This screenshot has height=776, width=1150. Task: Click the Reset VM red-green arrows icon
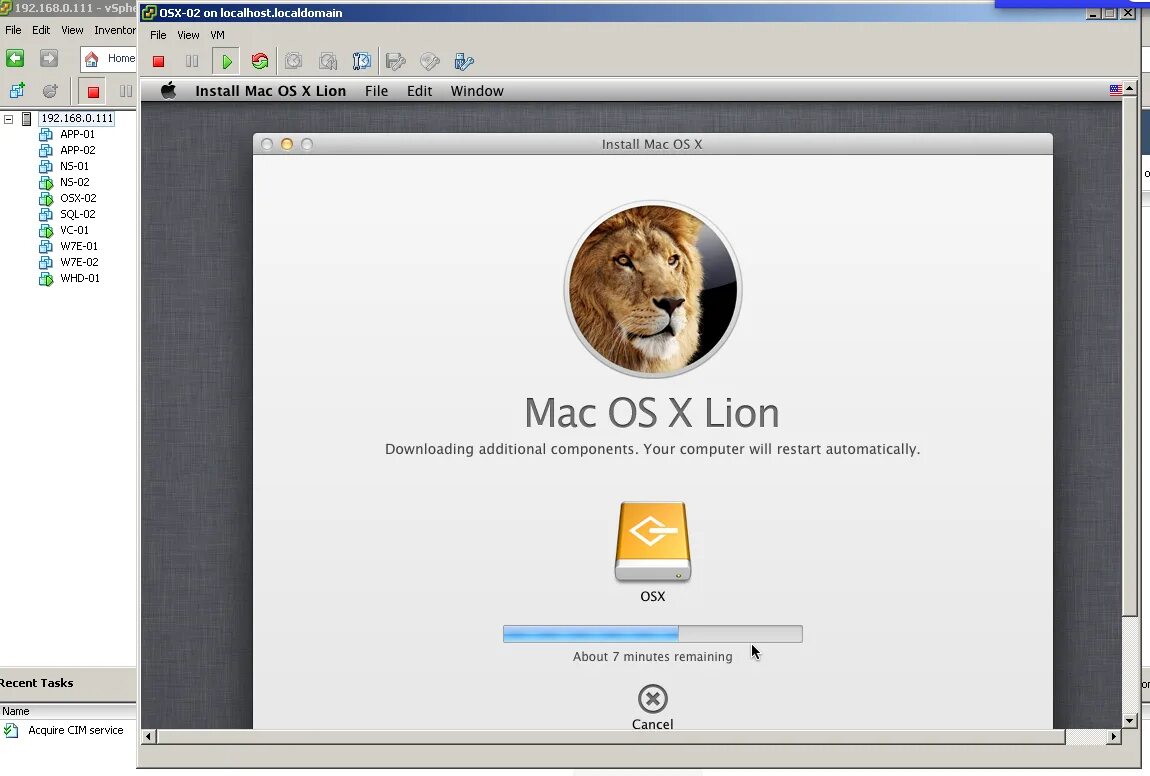pyautogui.click(x=260, y=62)
